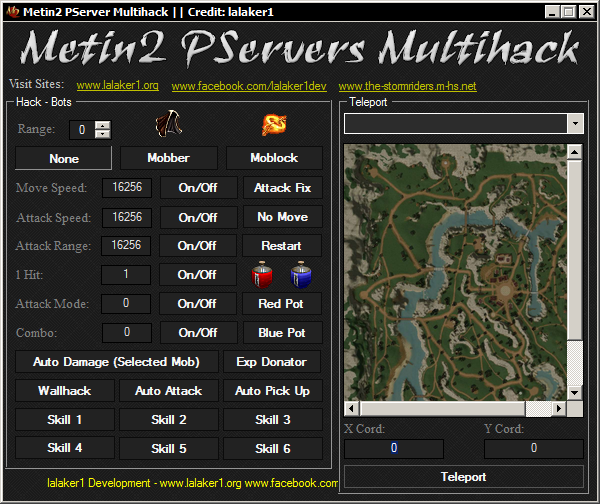Click the Attack Range value field
600x504 pixels.
[126, 245]
